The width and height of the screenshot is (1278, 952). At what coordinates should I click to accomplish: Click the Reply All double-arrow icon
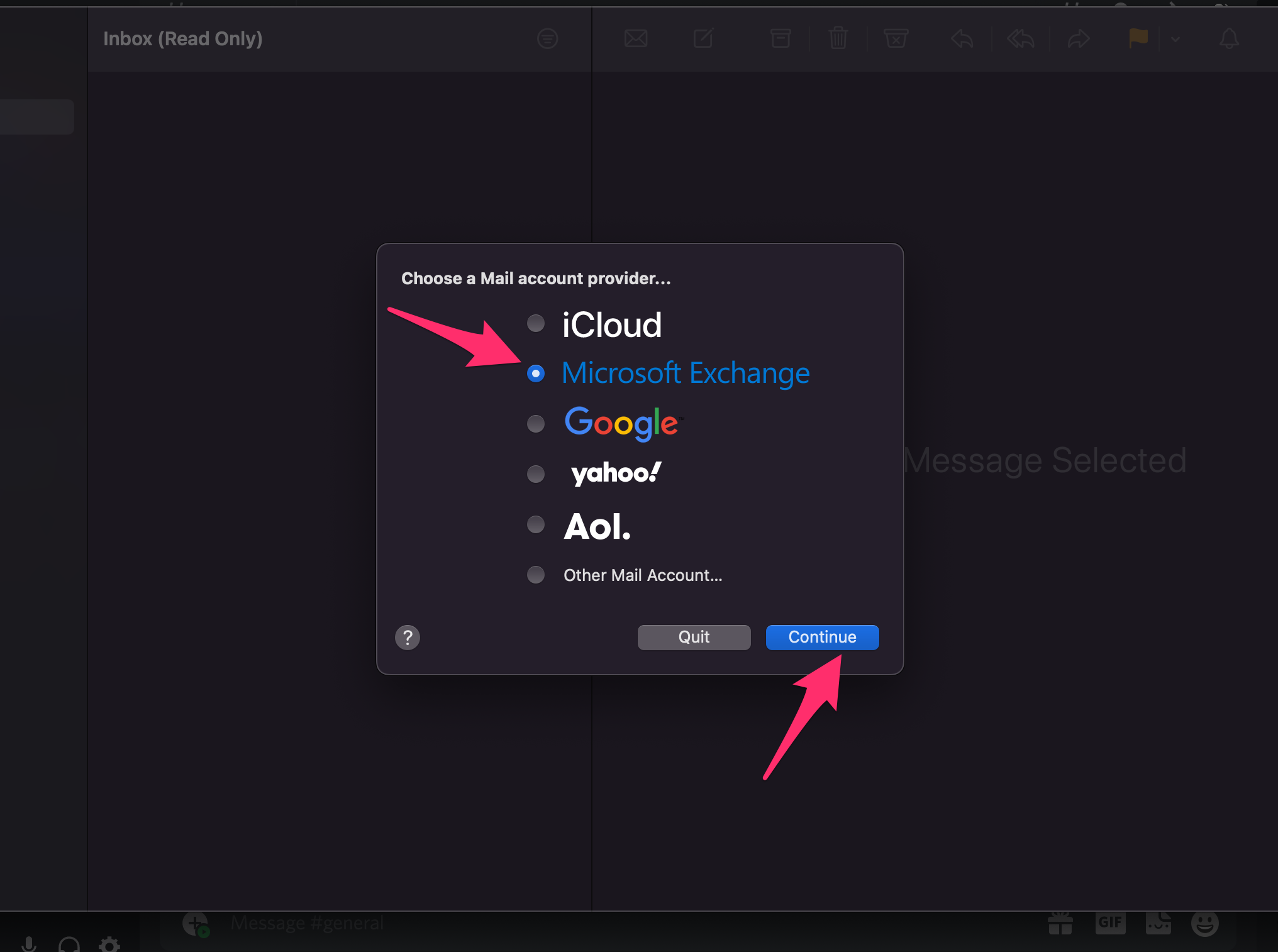(x=1020, y=39)
